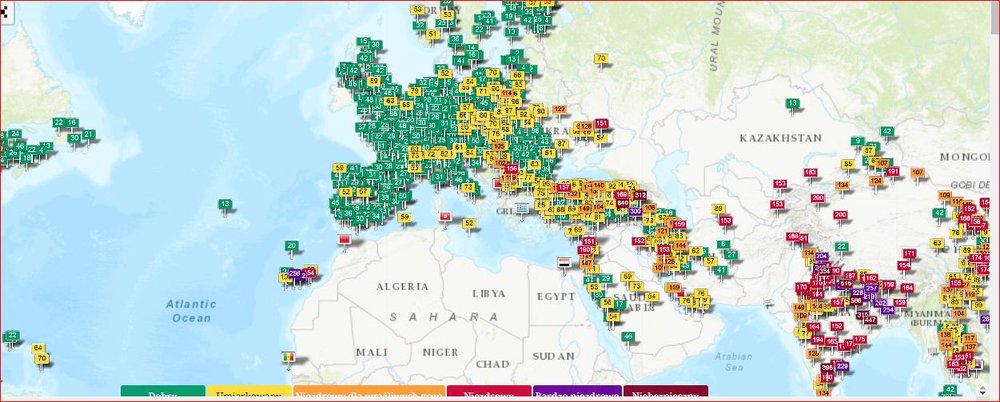Select the red 191 station marker
The height and width of the screenshot is (402, 1000).
pos(893,172)
